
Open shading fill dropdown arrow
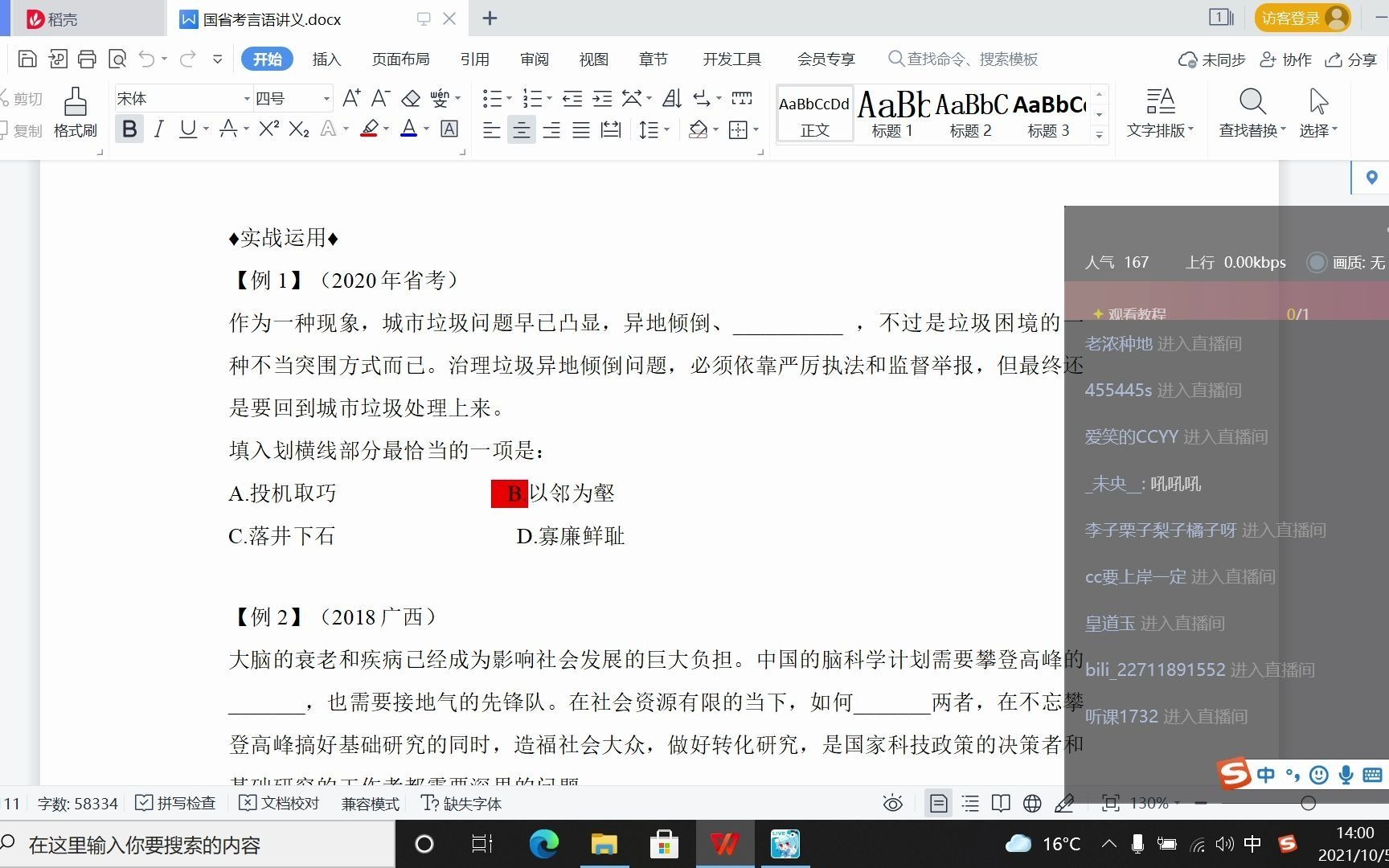pyautogui.click(x=715, y=129)
